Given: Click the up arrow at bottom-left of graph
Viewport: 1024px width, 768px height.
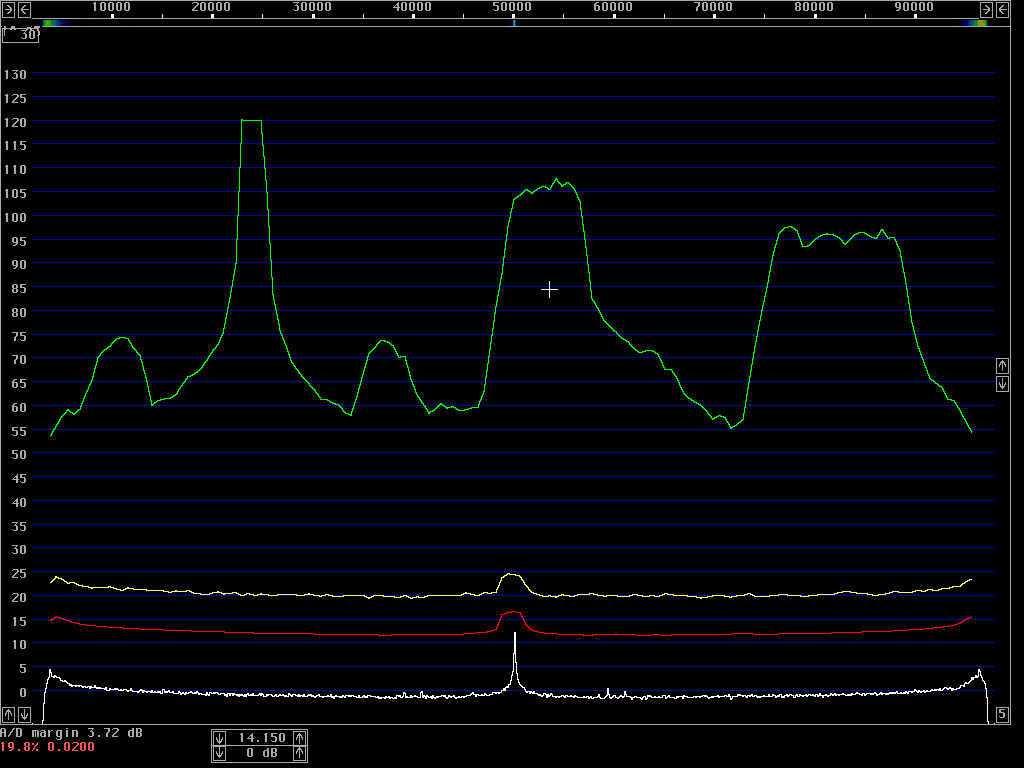Looking at the screenshot, I should pyautogui.click(x=8, y=714).
